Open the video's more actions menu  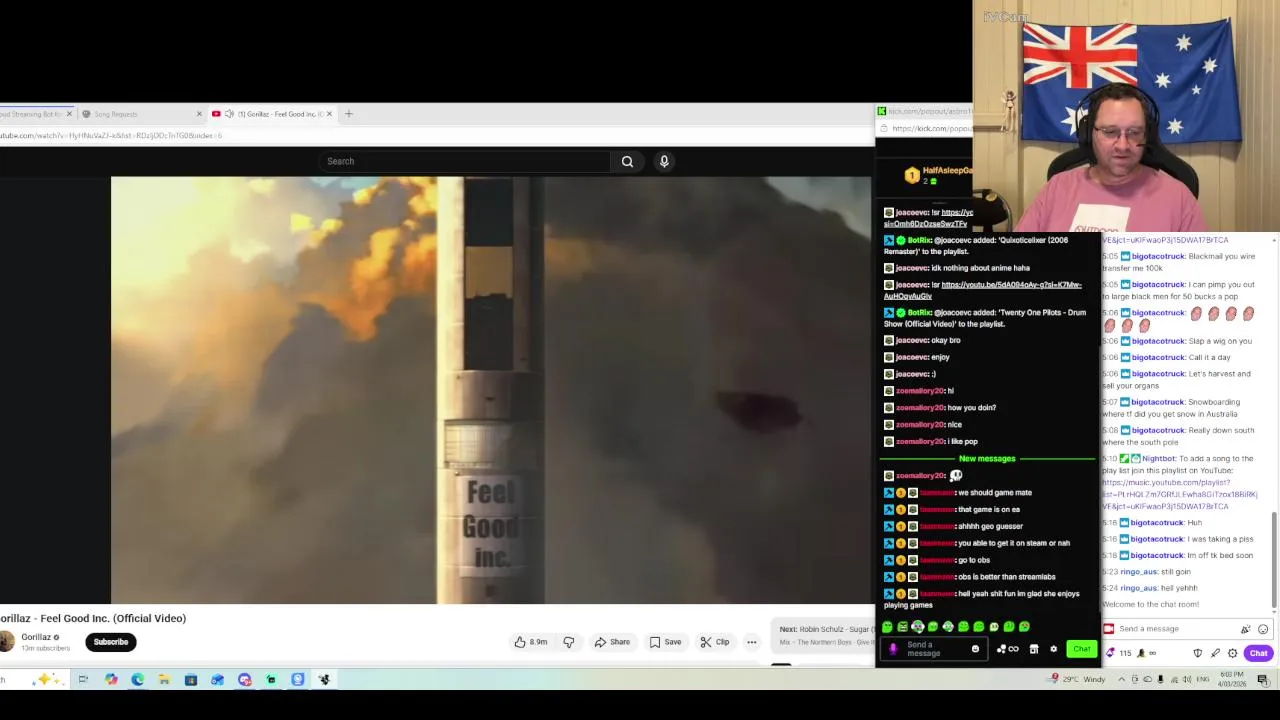pyautogui.click(x=751, y=642)
